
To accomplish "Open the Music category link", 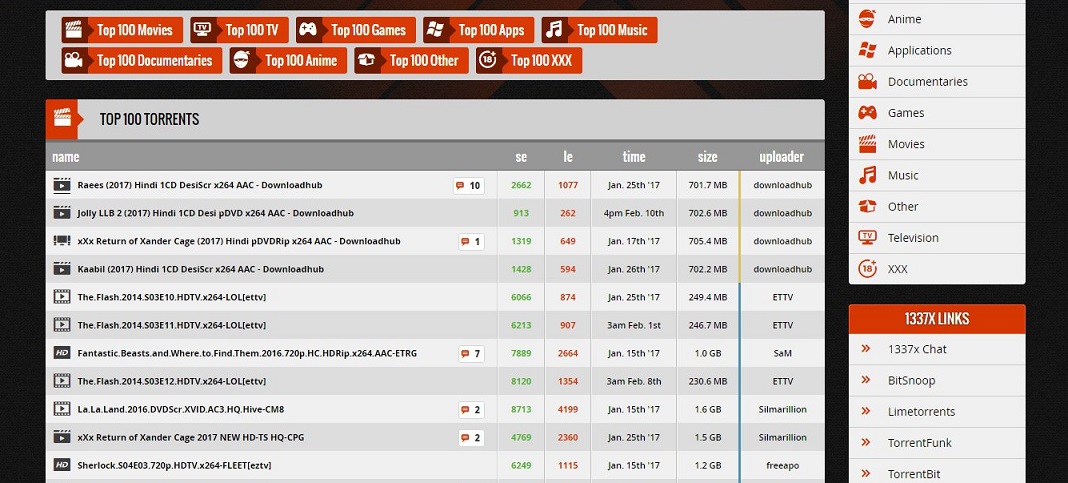I will pos(902,175).
